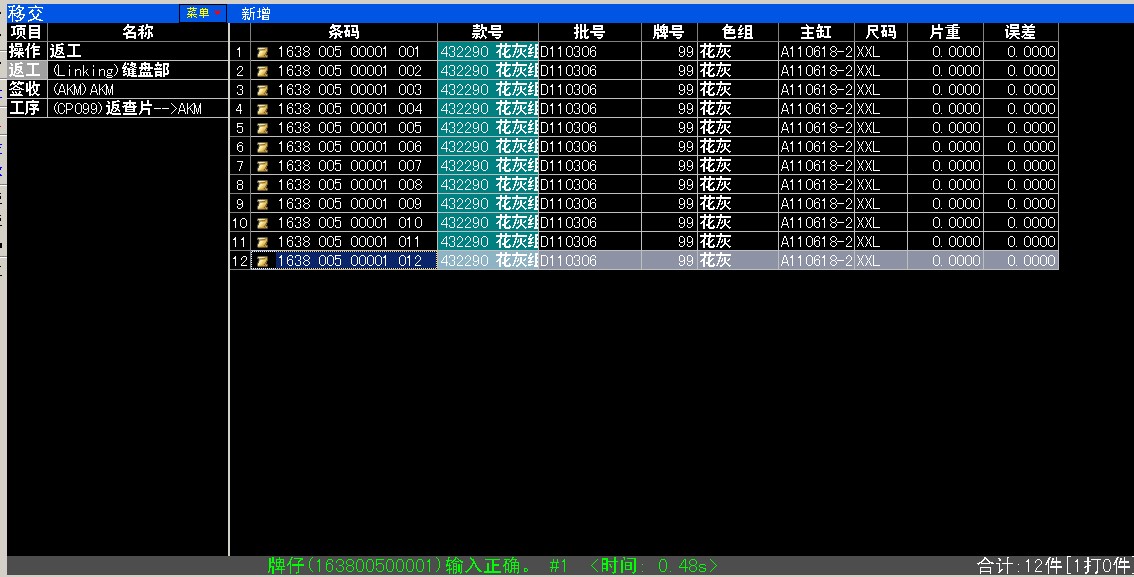
Task: Click the barcode icon in row 9
Action: 263,204
